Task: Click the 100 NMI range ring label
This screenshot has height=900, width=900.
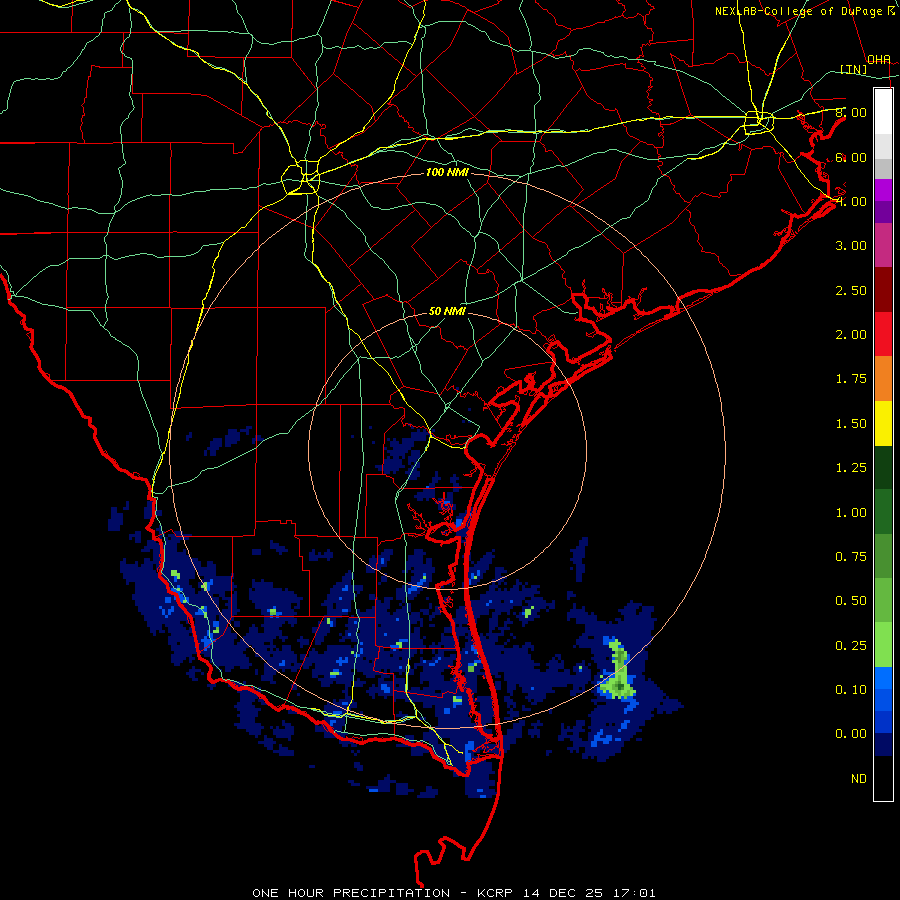Action: 447,172
